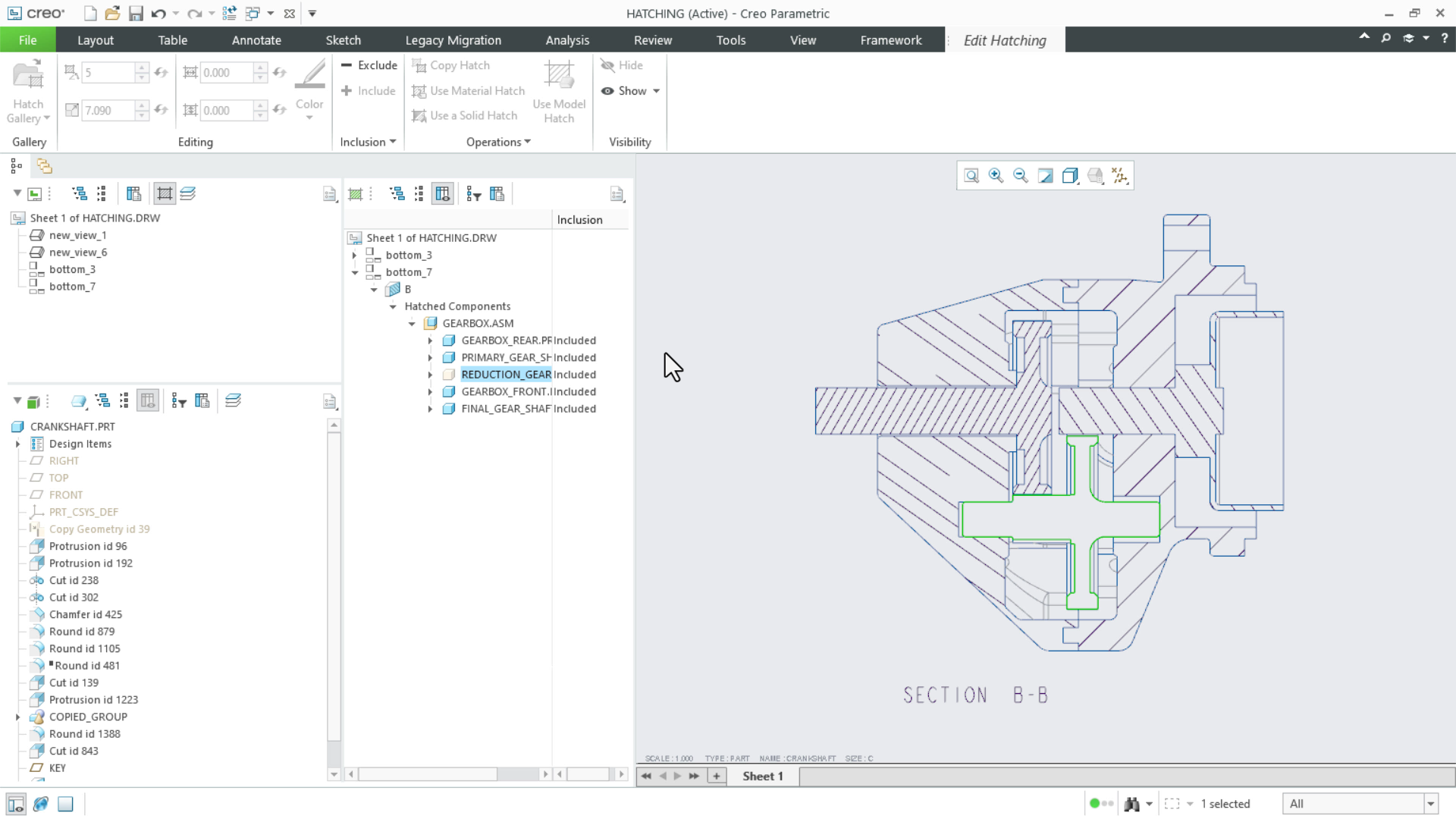Collapse the GEARBOX.ASM node
1456x819 pixels.
point(412,323)
